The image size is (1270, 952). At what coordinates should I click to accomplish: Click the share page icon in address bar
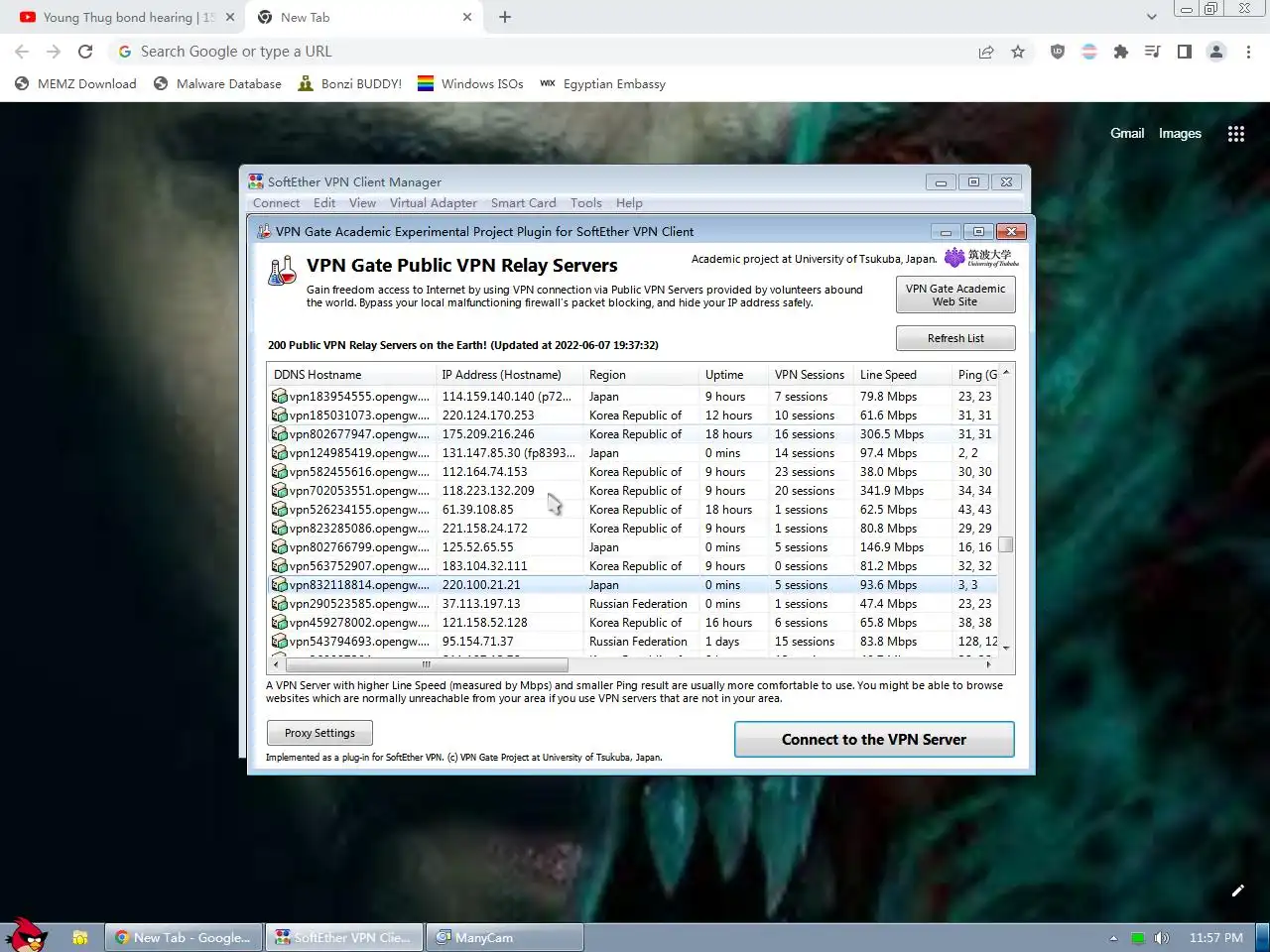(x=986, y=52)
